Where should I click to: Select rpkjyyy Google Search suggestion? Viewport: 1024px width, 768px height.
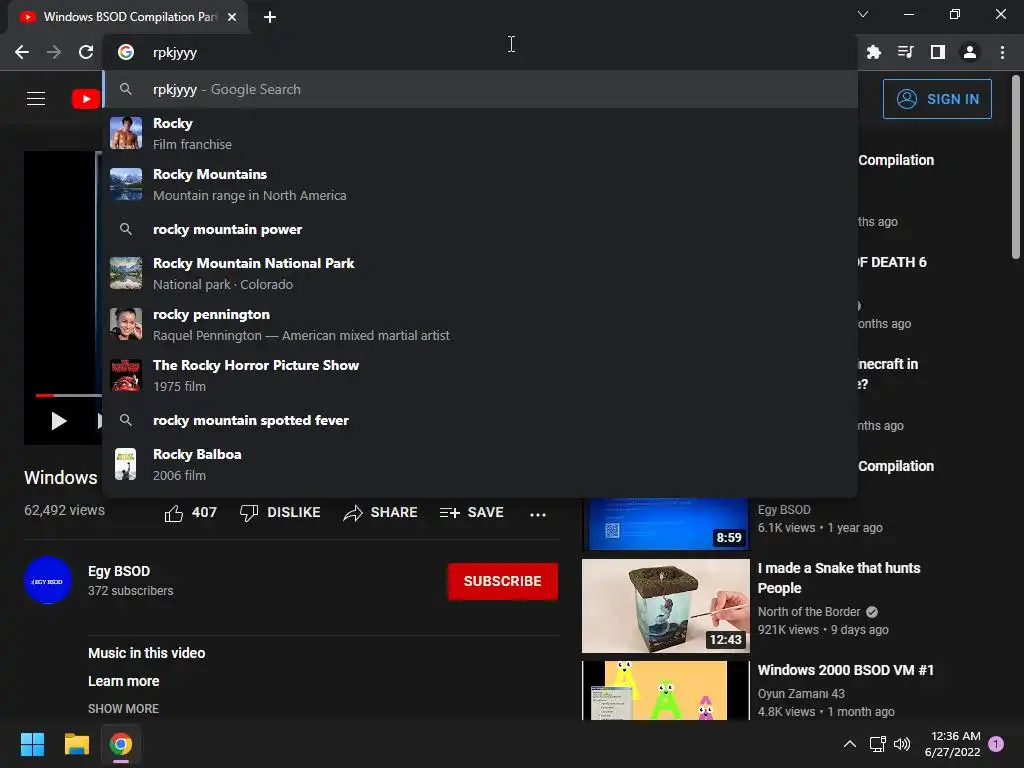point(480,89)
